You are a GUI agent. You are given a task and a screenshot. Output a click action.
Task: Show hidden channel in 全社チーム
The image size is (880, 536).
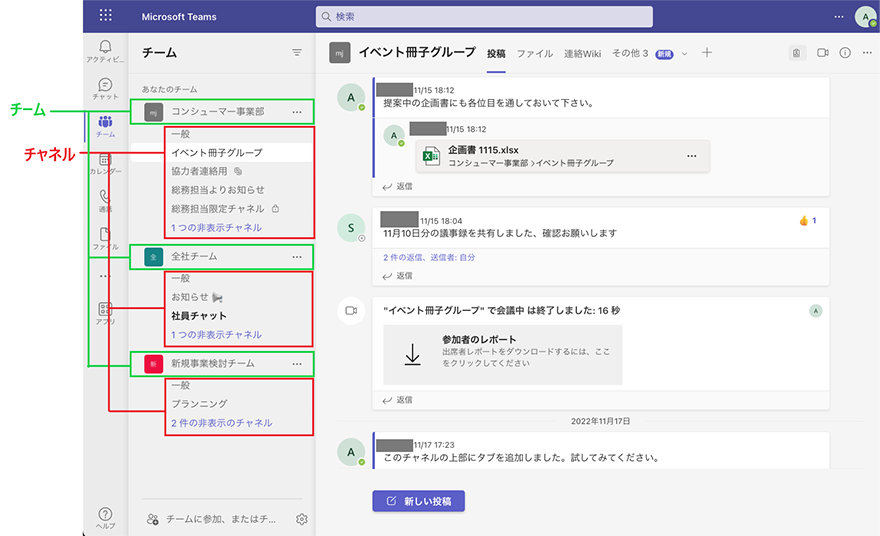click(x=216, y=335)
